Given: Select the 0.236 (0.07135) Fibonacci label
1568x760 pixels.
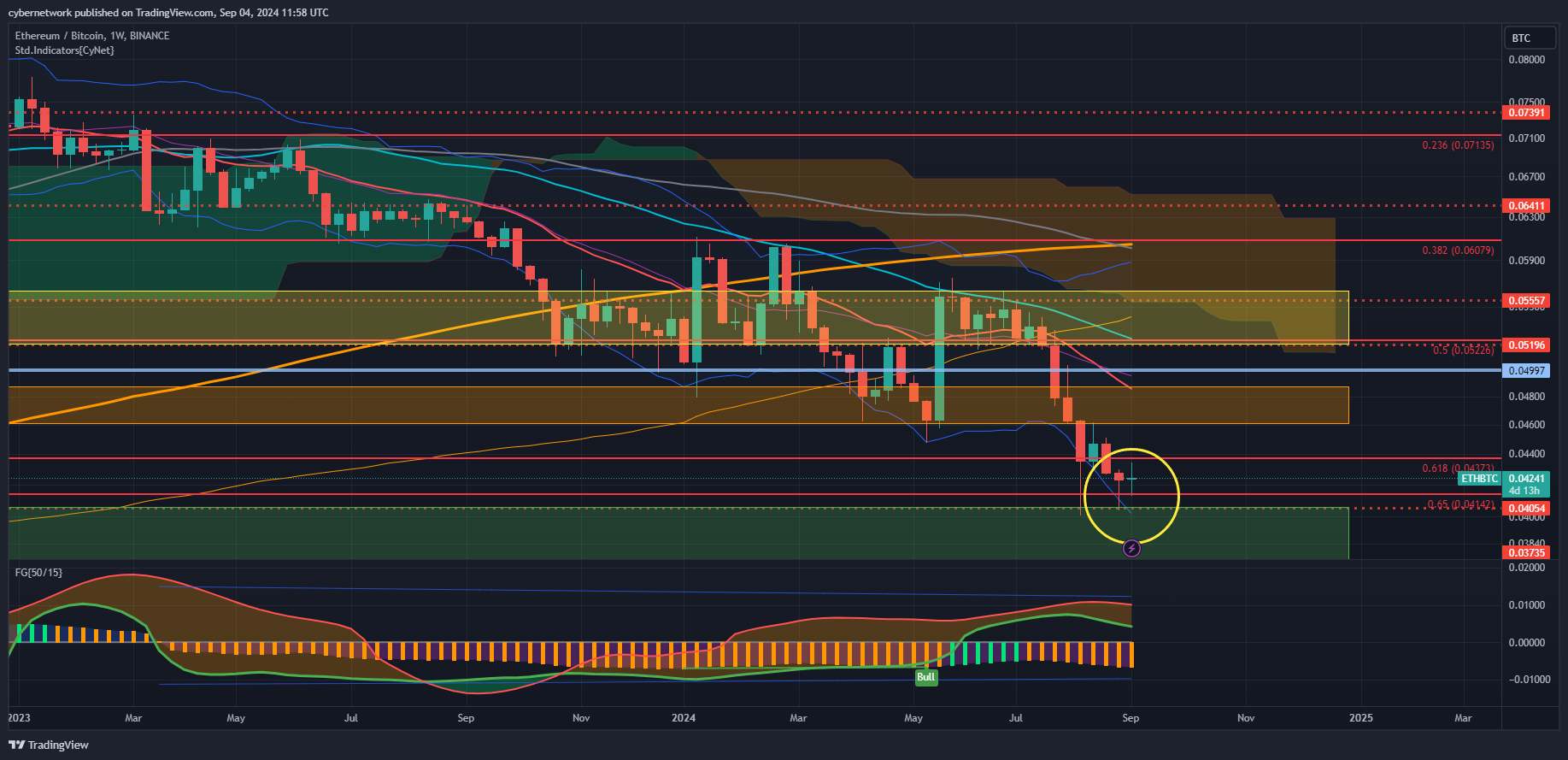Looking at the screenshot, I should point(1458,145).
